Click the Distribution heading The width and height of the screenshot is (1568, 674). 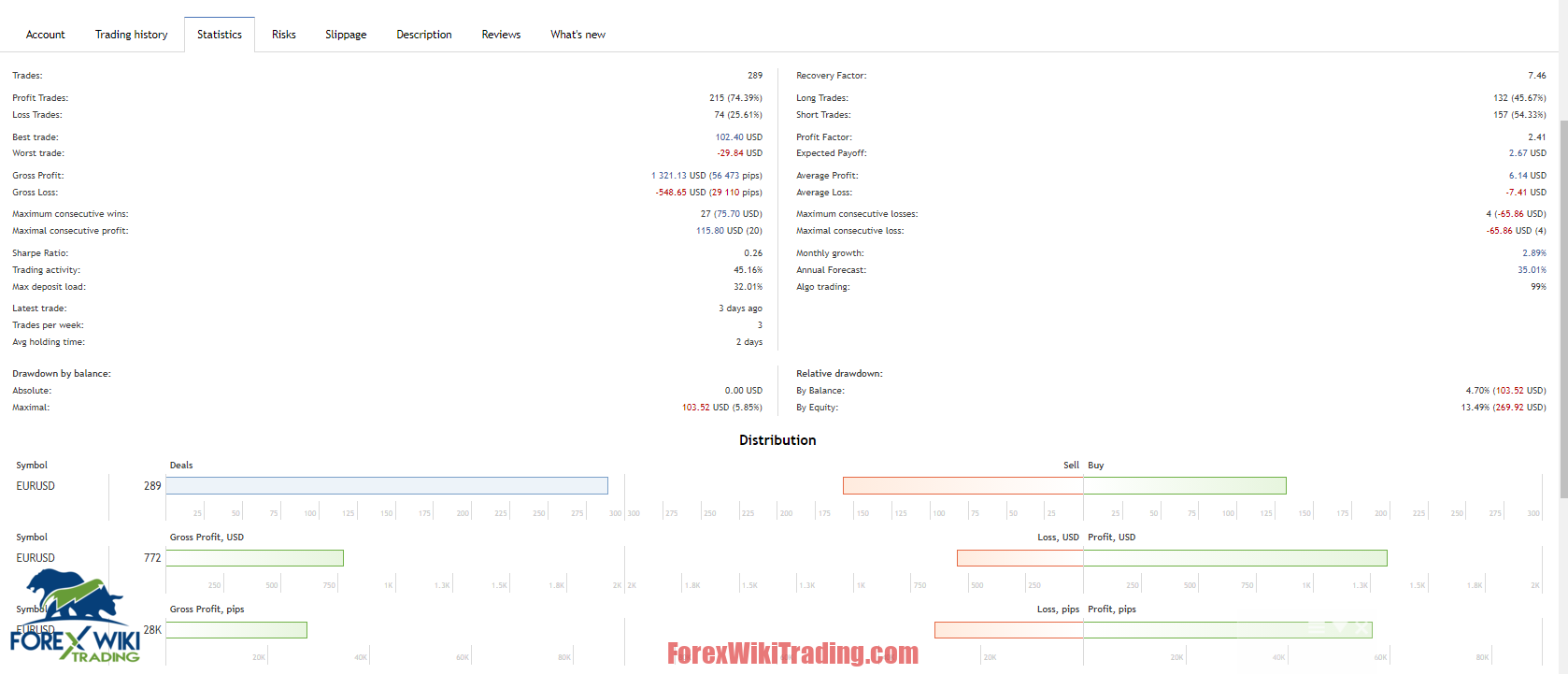pyautogui.click(x=777, y=440)
